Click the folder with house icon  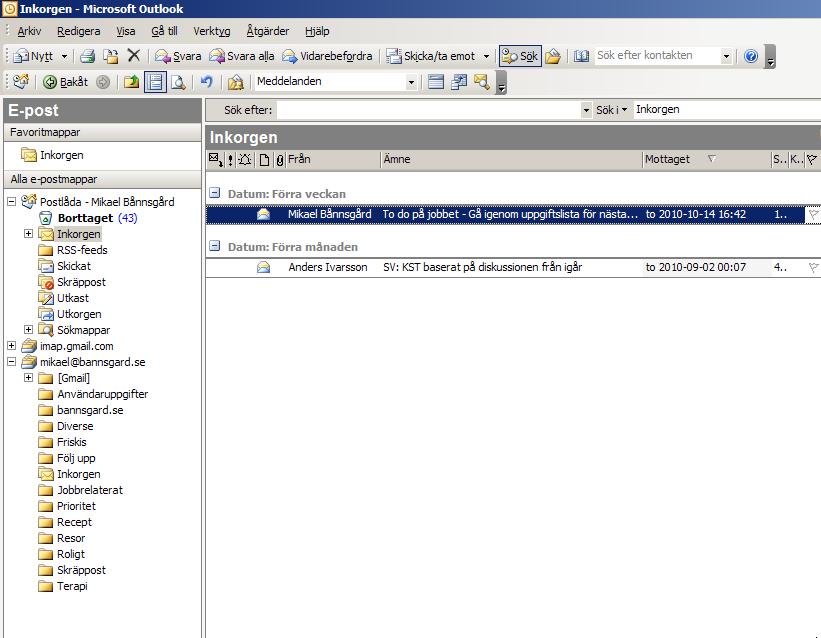click(x=235, y=82)
